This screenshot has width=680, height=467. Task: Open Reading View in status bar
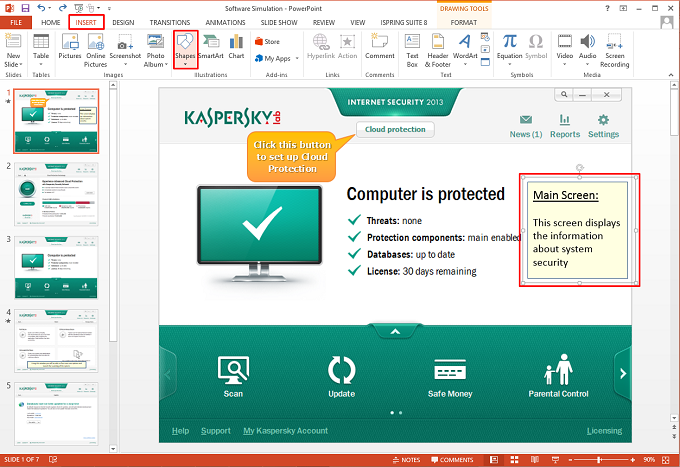[x=535, y=460]
